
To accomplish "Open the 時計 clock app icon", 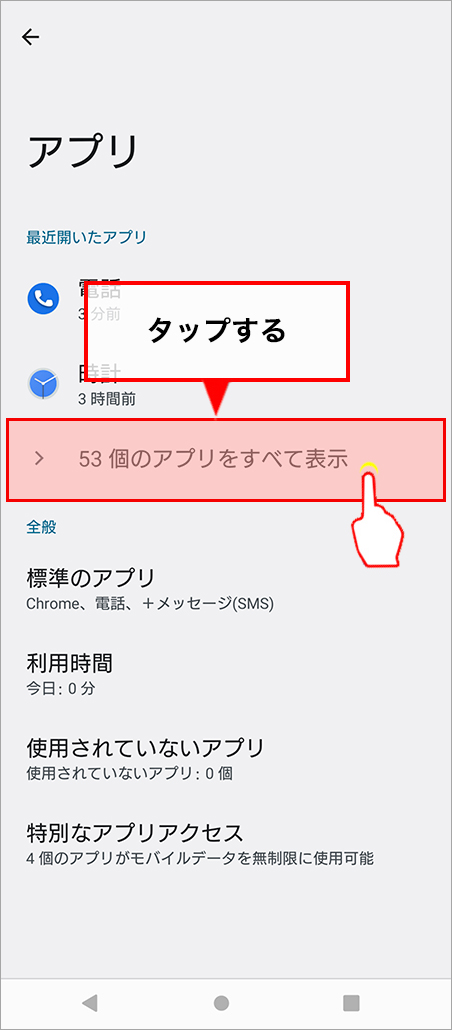I will pyautogui.click(x=43, y=384).
